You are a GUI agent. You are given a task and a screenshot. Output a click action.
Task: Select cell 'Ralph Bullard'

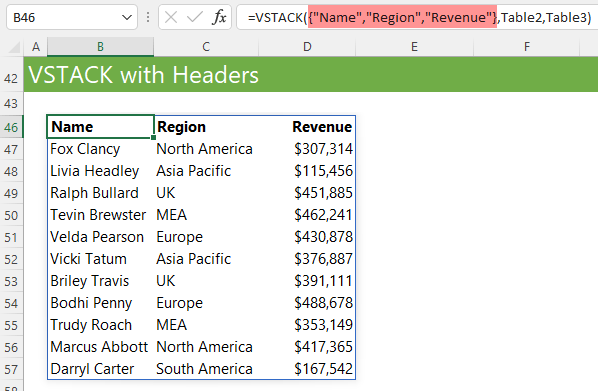pyautogui.click(x=100, y=193)
